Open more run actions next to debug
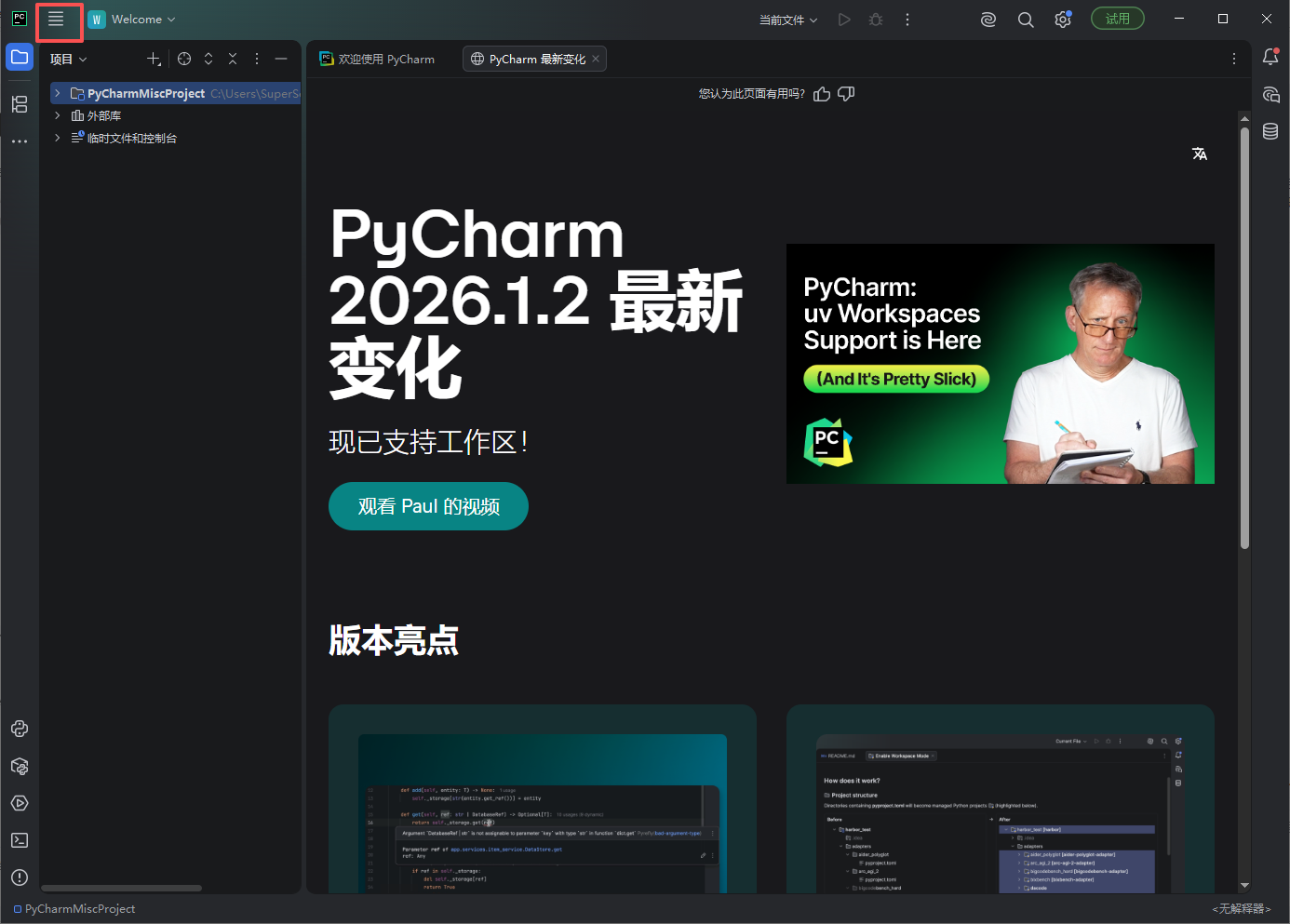1290x924 pixels. point(907,20)
